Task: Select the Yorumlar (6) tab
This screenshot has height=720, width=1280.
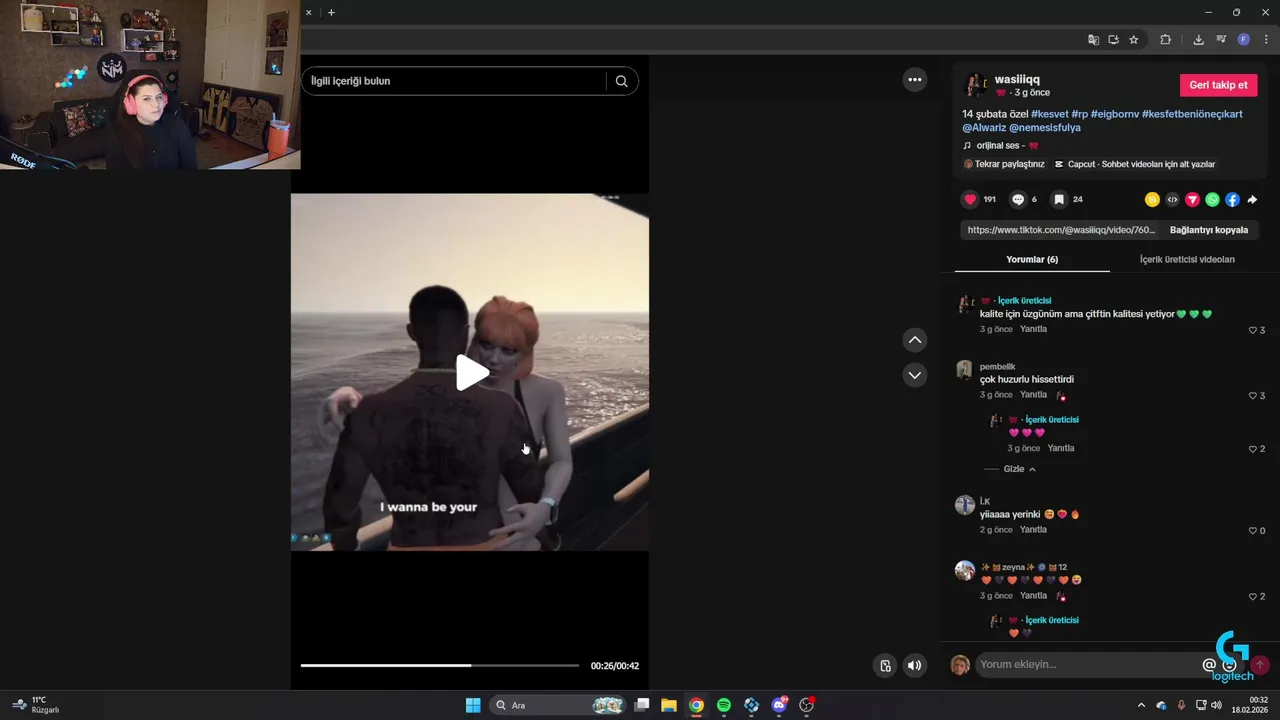Action: (1032, 259)
